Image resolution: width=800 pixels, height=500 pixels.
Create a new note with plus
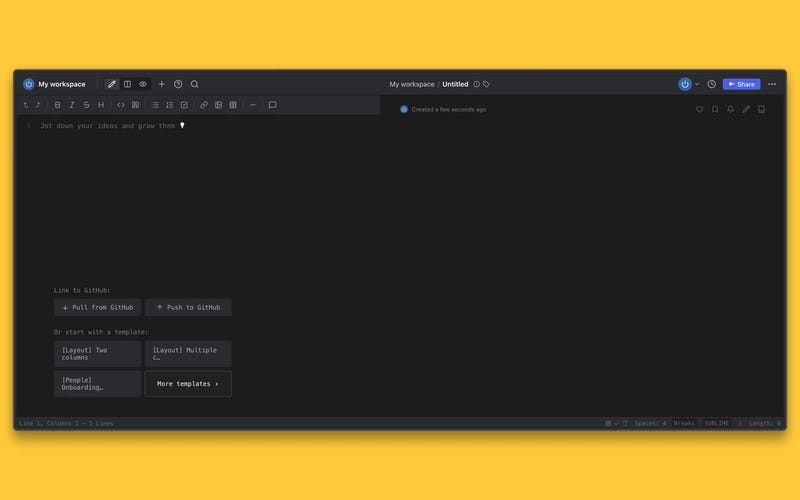pyautogui.click(x=161, y=84)
